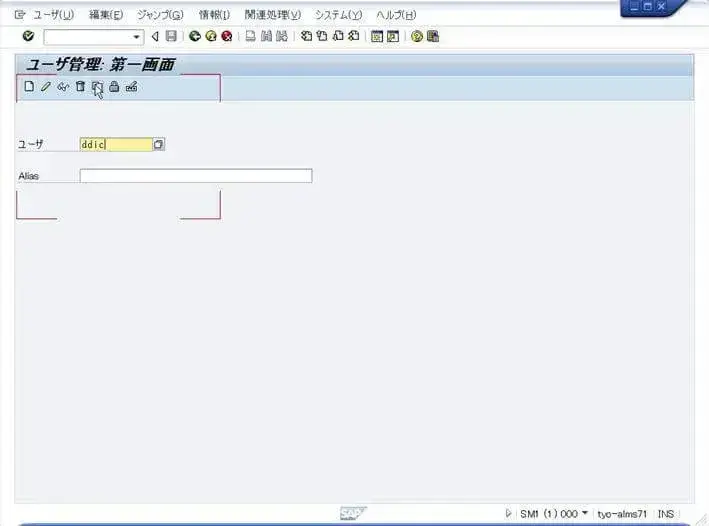The image size is (709, 526).
Task: Close the SAP window
Action: click(x=661, y=6)
